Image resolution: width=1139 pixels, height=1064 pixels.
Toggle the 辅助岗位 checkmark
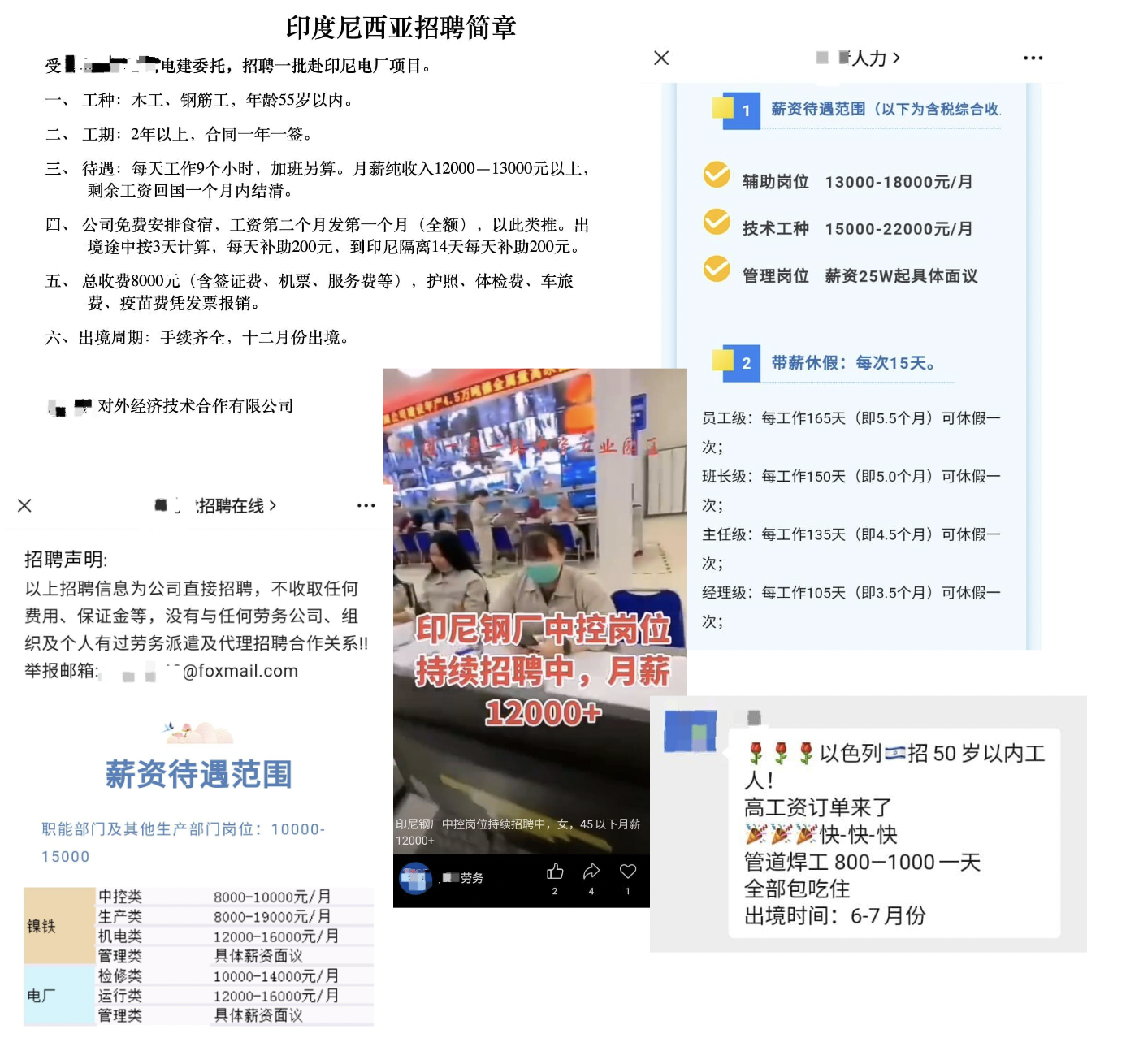coord(716,175)
